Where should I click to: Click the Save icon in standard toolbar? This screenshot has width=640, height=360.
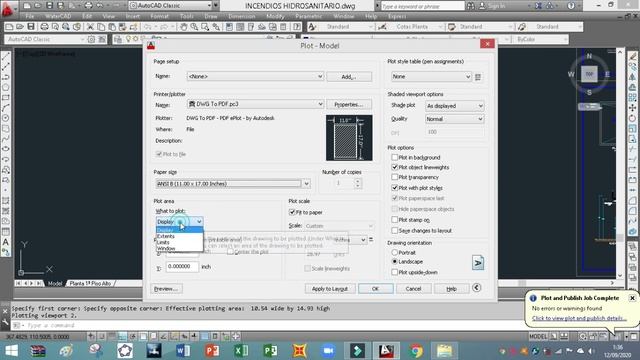31,27
